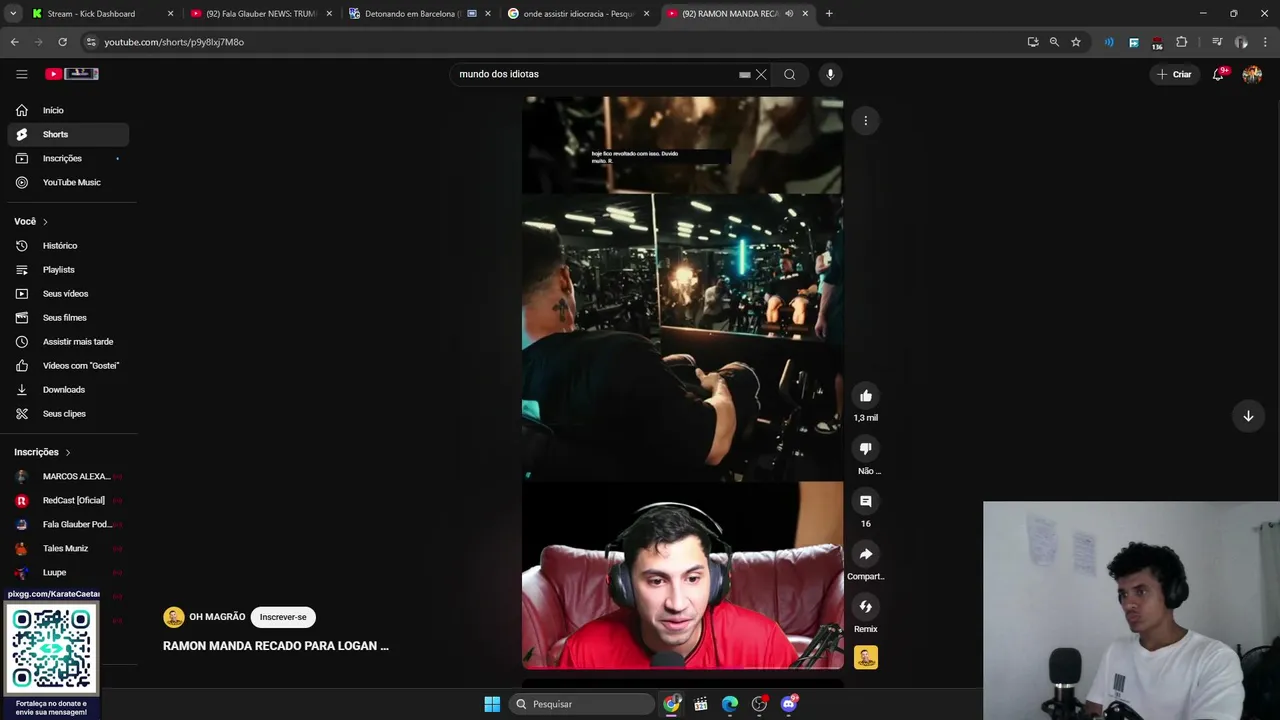
Task: Open MARCOS ALEXA... subscription channel
Action: [68, 476]
